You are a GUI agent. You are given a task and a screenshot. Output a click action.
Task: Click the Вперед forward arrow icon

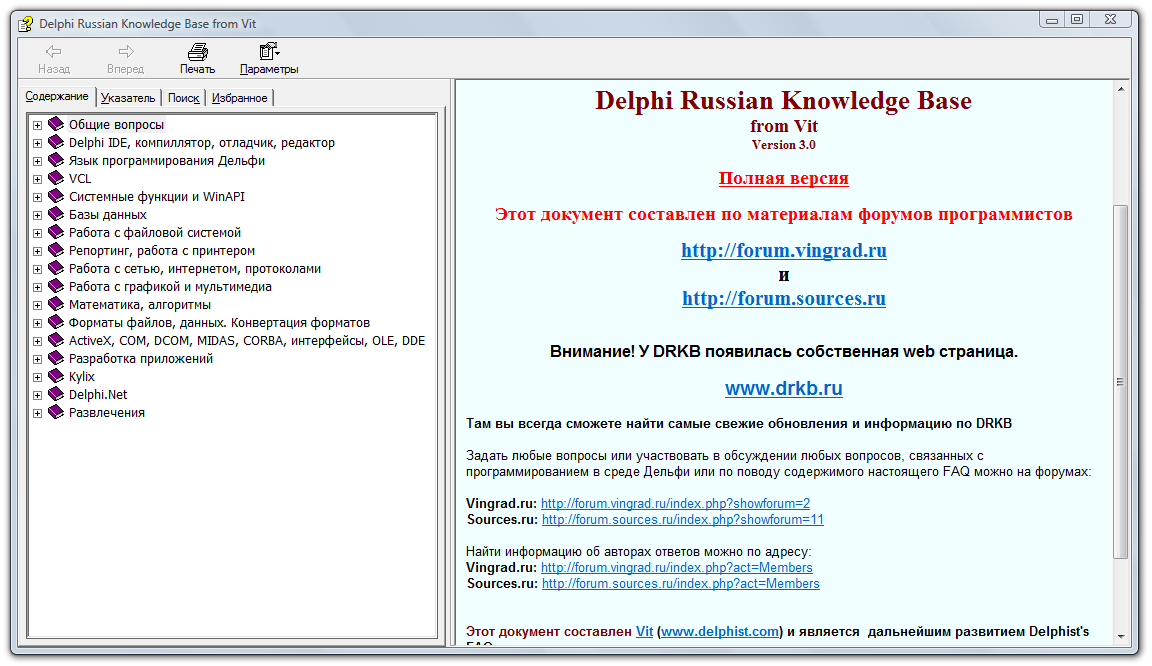126,52
